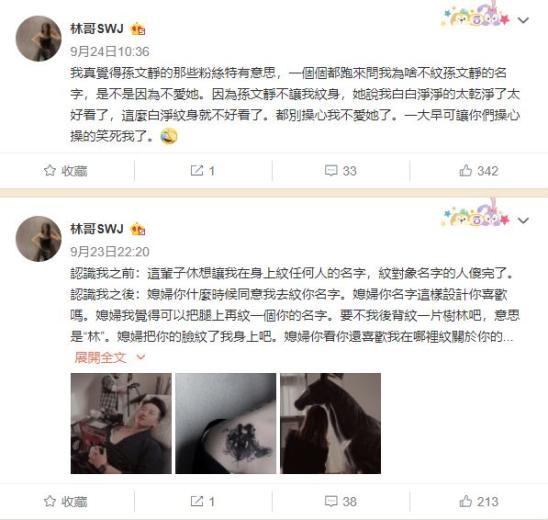Viewport: 548px width, 520px height.
Task: Click the VIP badge next to second 林哥SWJ
Action: 138,229
